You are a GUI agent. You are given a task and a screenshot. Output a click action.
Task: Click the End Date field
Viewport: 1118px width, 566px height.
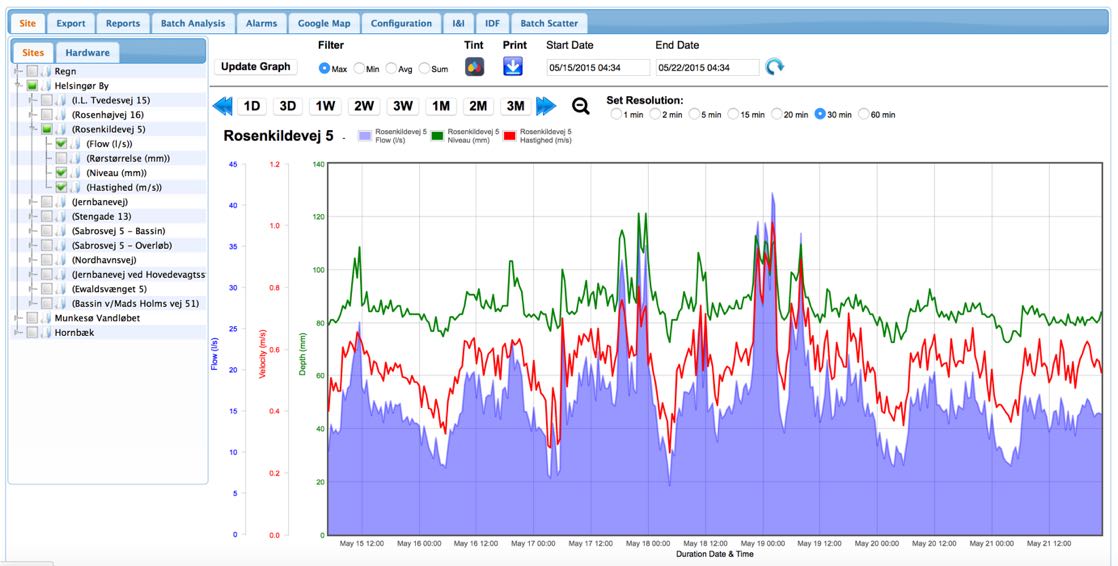[x=707, y=68]
